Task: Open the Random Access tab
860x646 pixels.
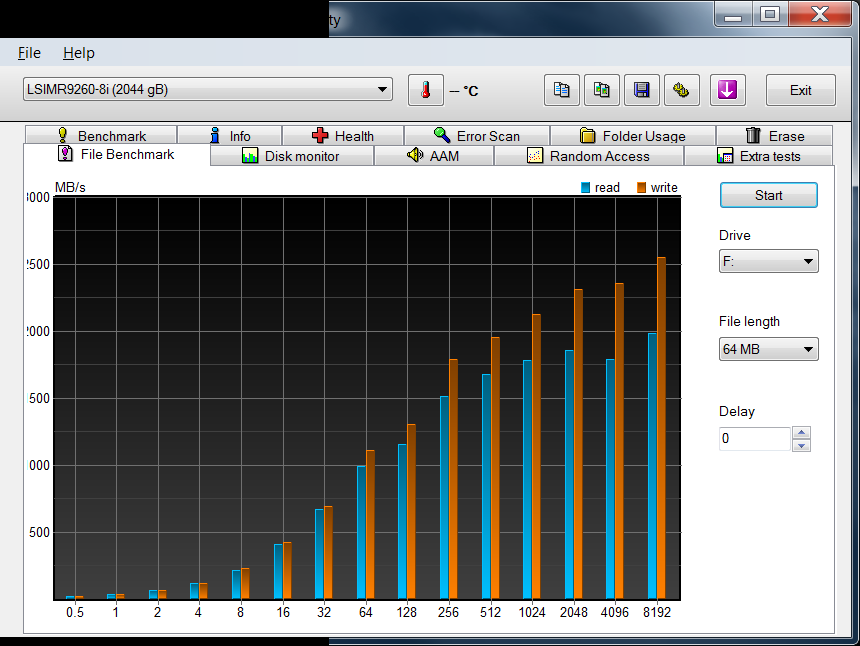Action: click(588, 156)
